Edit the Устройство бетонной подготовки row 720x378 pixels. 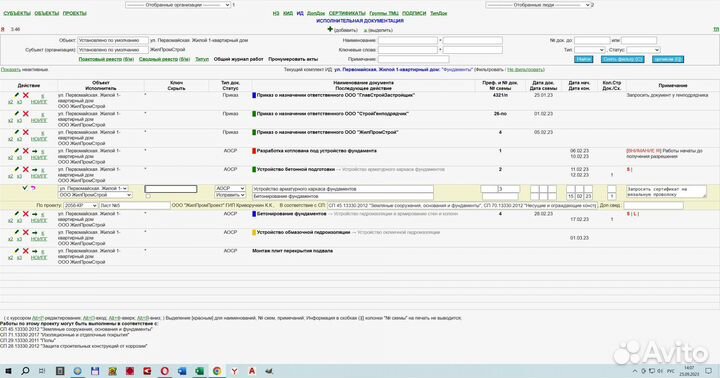pos(17,169)
